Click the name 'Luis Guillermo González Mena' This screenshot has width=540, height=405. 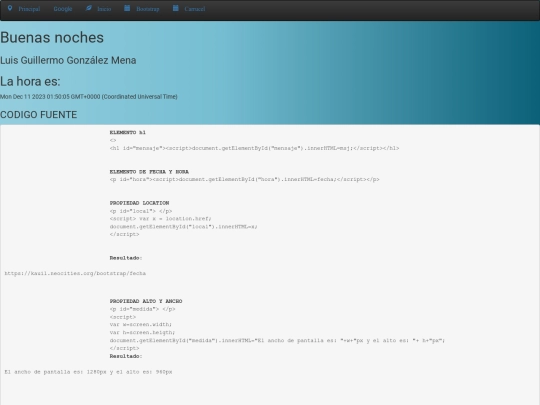[x=68, y=60]
